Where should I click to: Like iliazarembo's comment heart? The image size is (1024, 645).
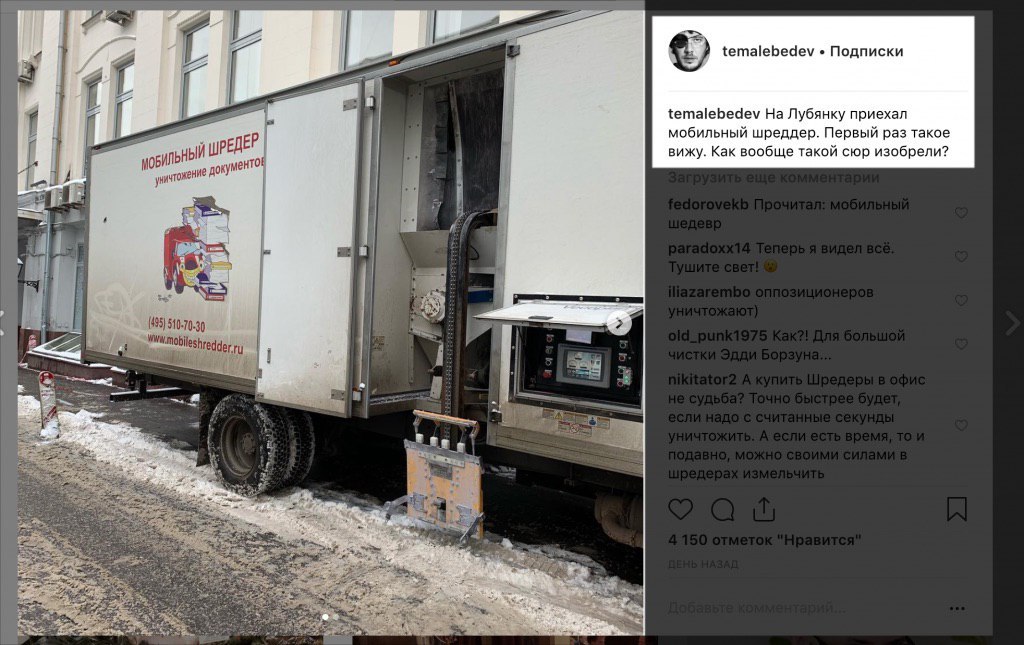[x=961, y=300]
